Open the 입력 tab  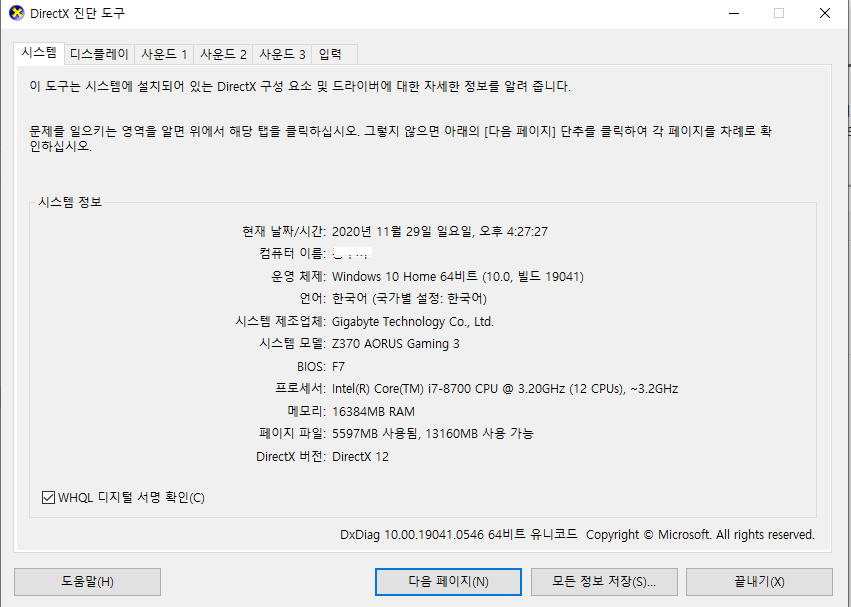click(334, 54)
